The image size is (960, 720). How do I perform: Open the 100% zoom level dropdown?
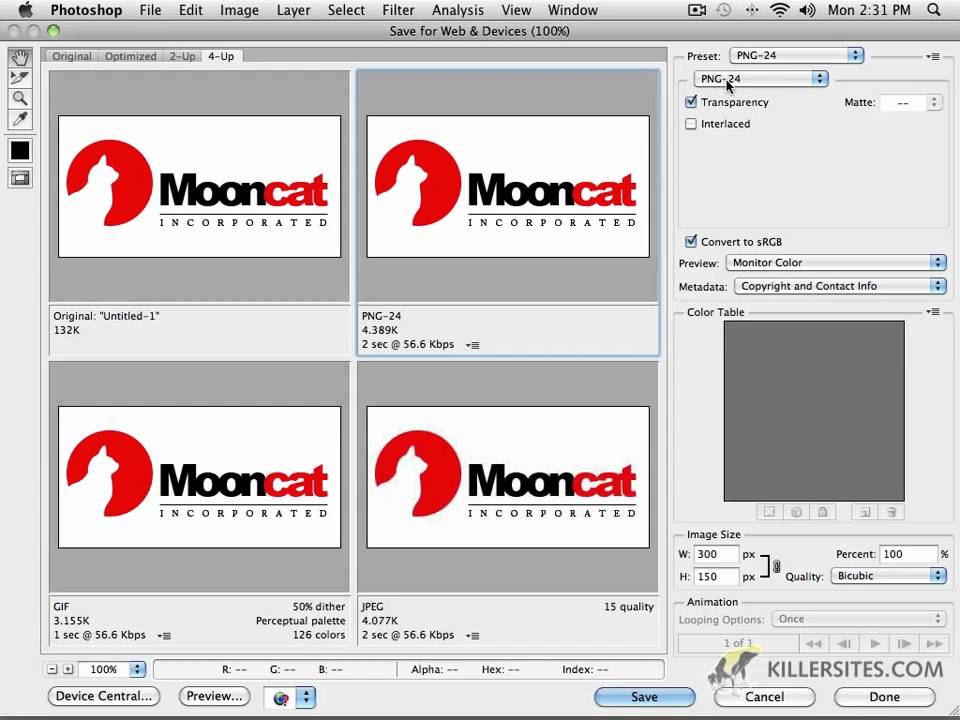coord(114,669)
